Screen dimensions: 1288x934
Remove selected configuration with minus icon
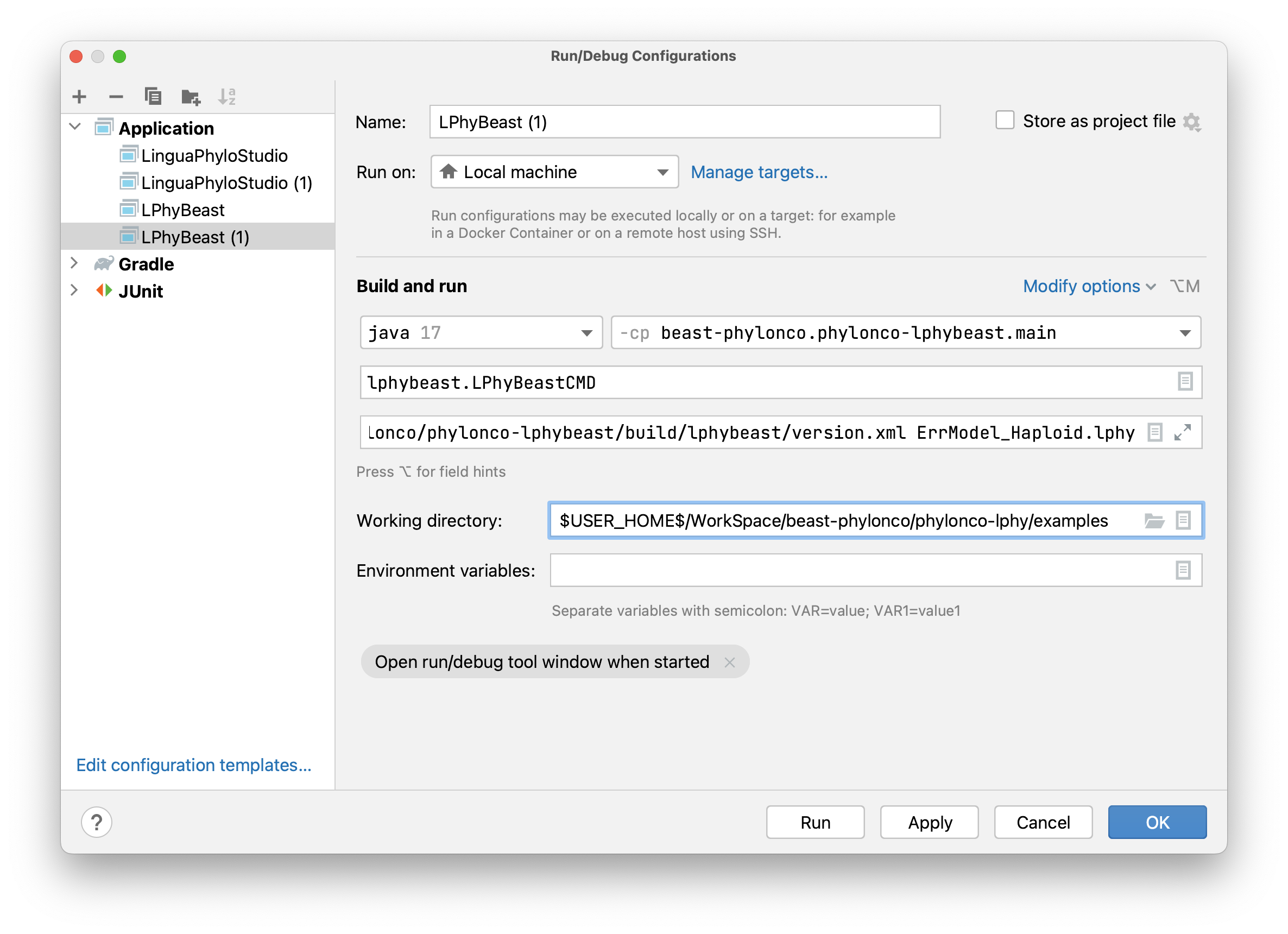(116, 97)
